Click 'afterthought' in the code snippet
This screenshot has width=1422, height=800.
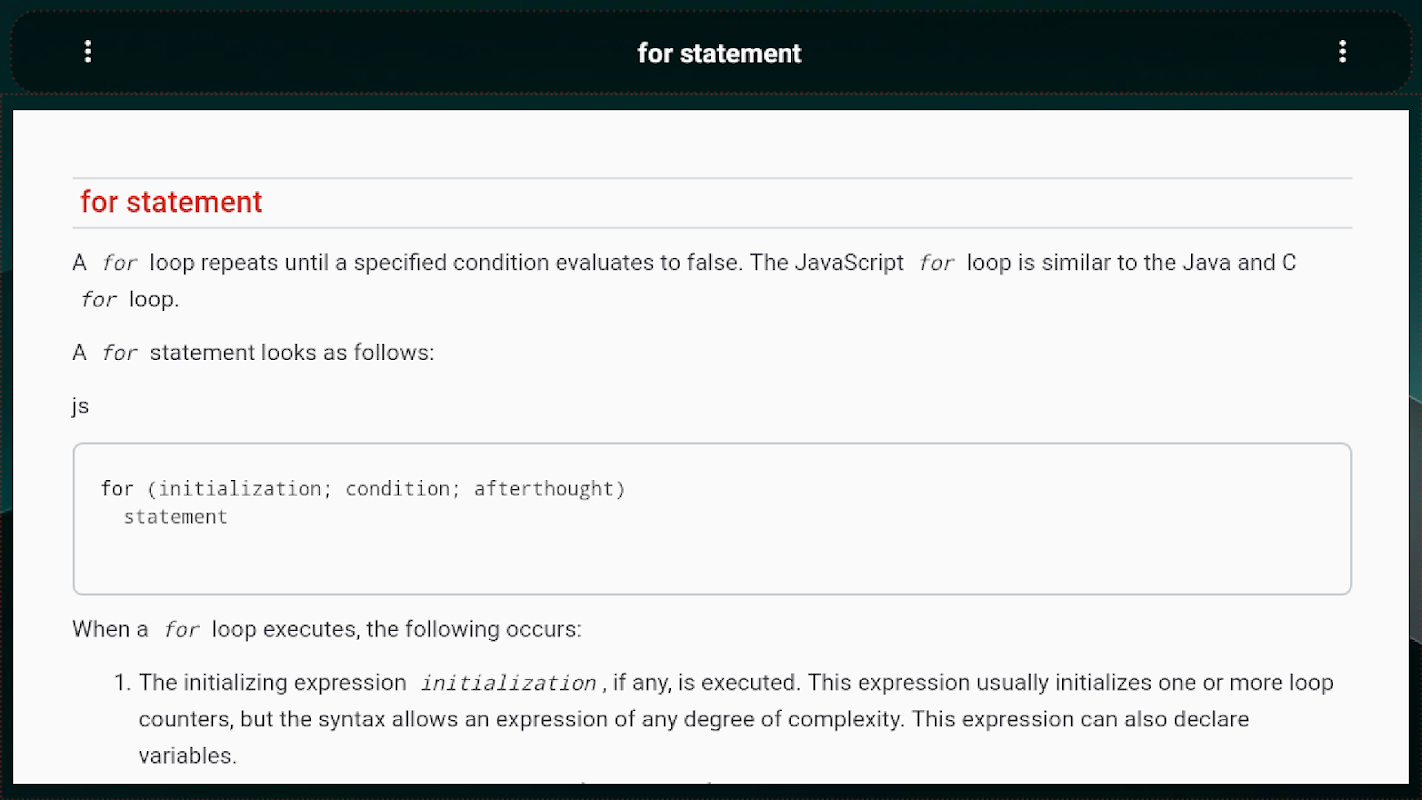[x=545, y=489]
